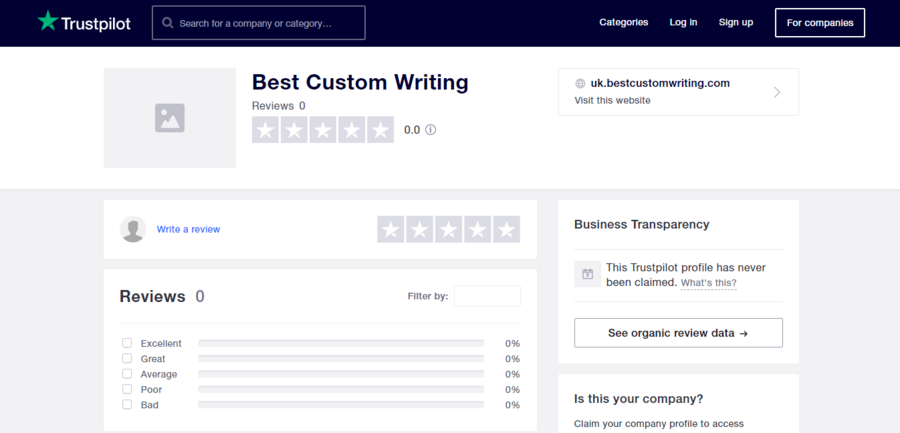Open the Filter by dropdown

click(487, 296)
